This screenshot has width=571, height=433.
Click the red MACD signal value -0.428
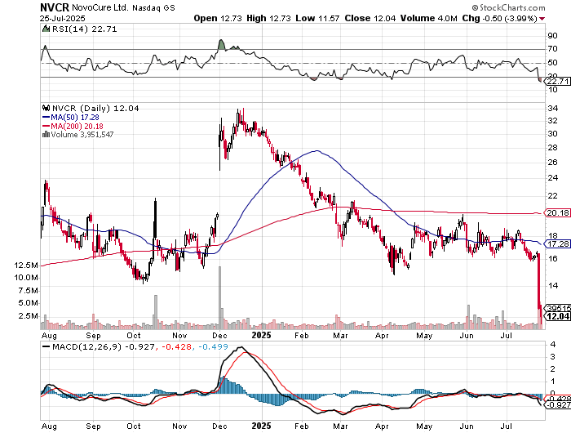[176, 347]
